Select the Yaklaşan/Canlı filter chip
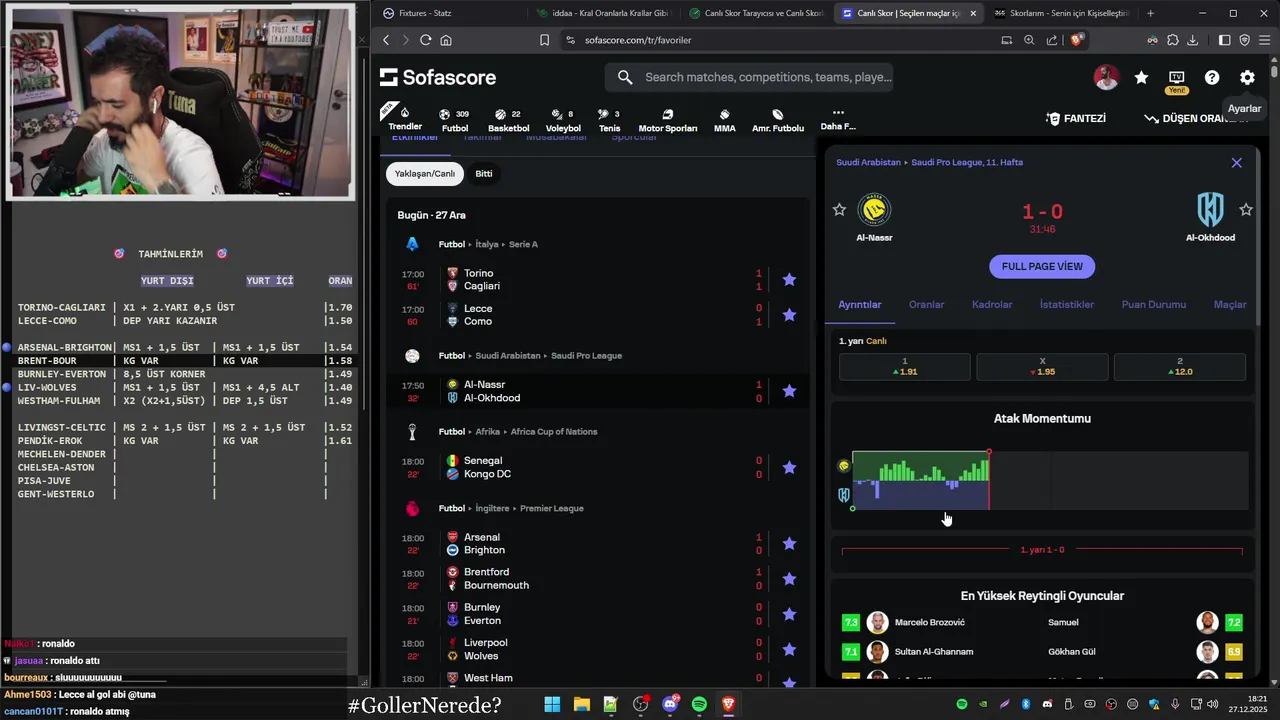 (425, 174)
